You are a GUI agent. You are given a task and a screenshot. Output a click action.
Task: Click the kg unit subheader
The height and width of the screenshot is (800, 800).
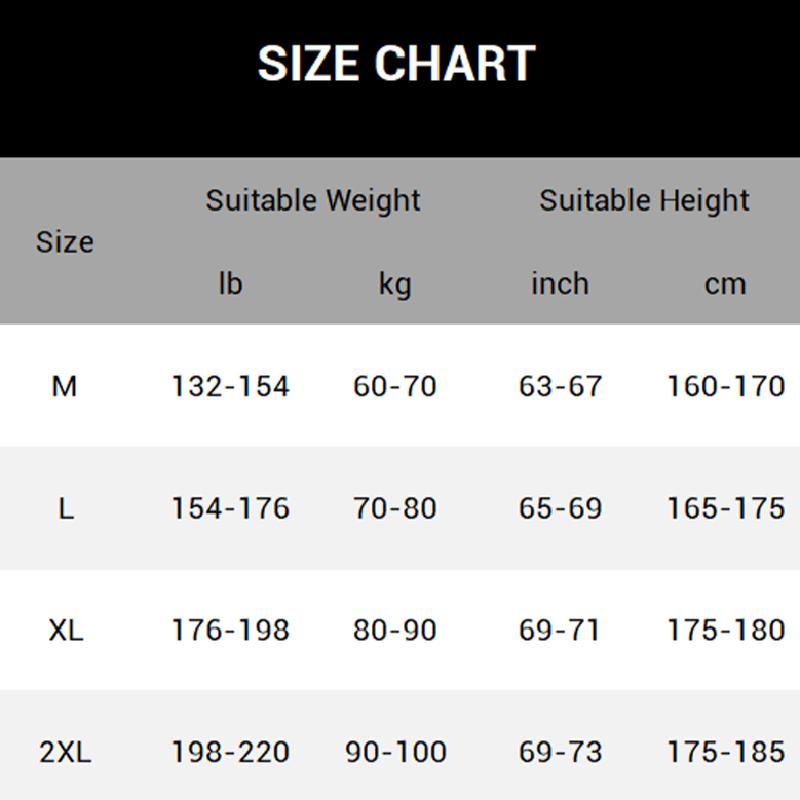[x=395, y=285]
